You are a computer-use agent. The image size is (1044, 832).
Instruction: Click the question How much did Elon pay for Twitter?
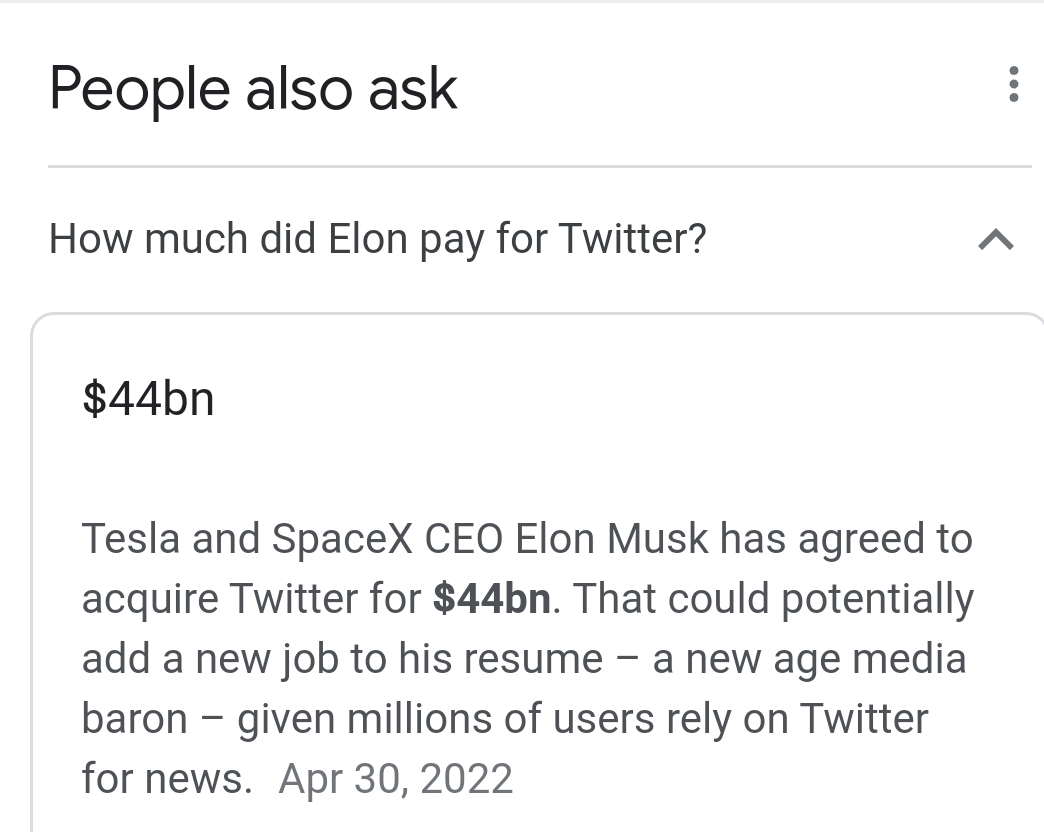tap(378, 239)
